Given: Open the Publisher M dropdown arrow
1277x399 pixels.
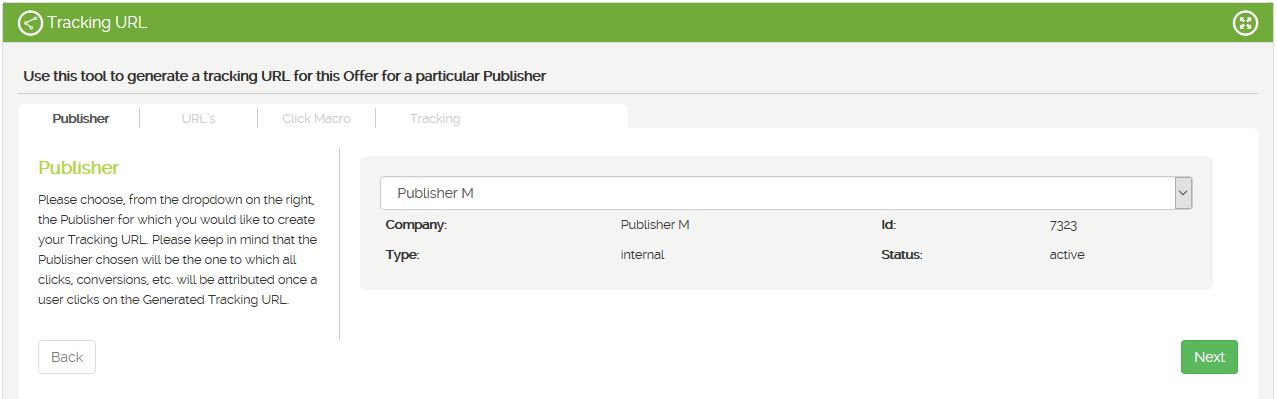Looking at the screenshot, I should pos(1183,193).
